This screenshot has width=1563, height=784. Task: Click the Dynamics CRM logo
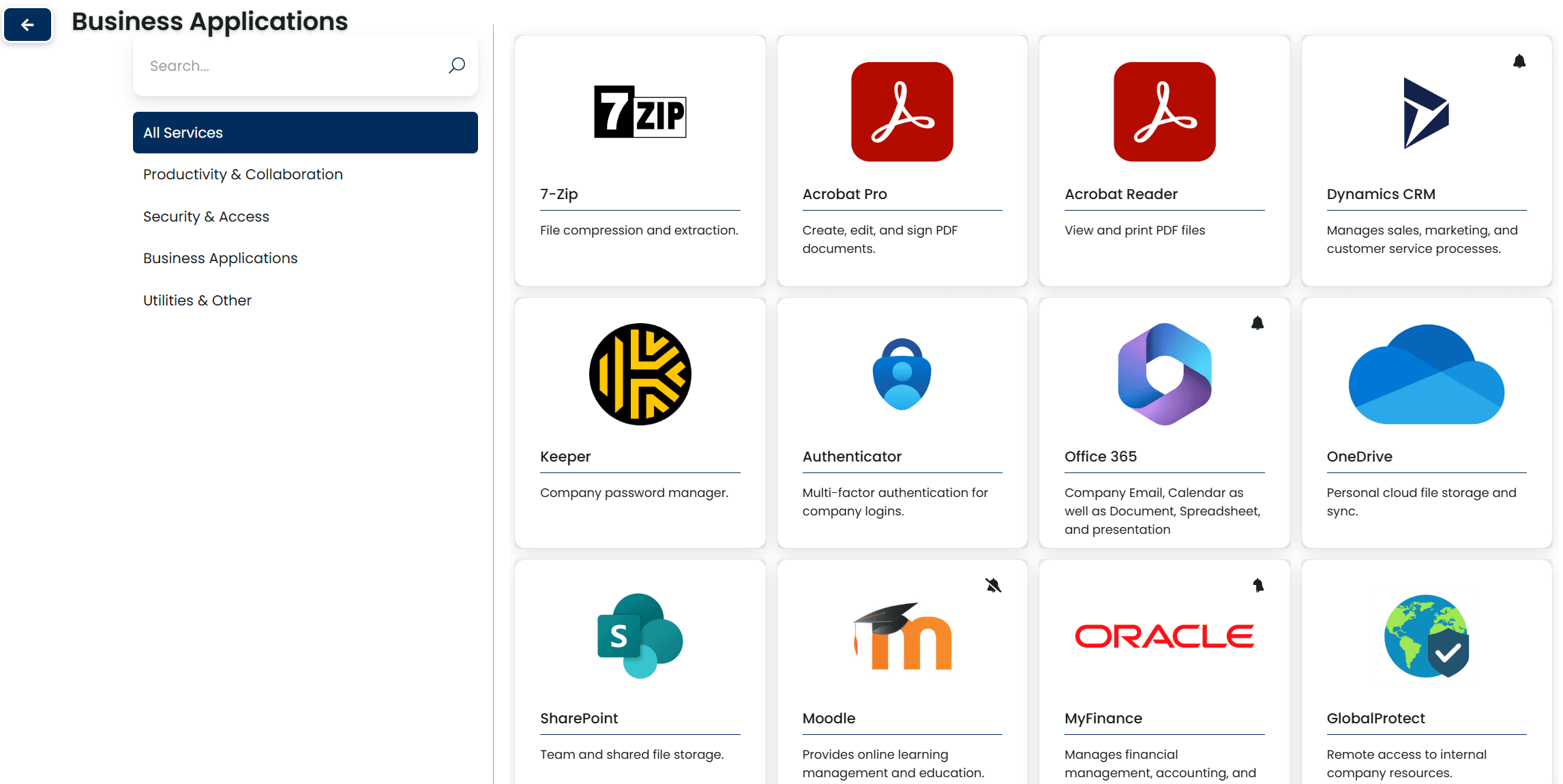pyautogui.click(x=1426, y=113)
